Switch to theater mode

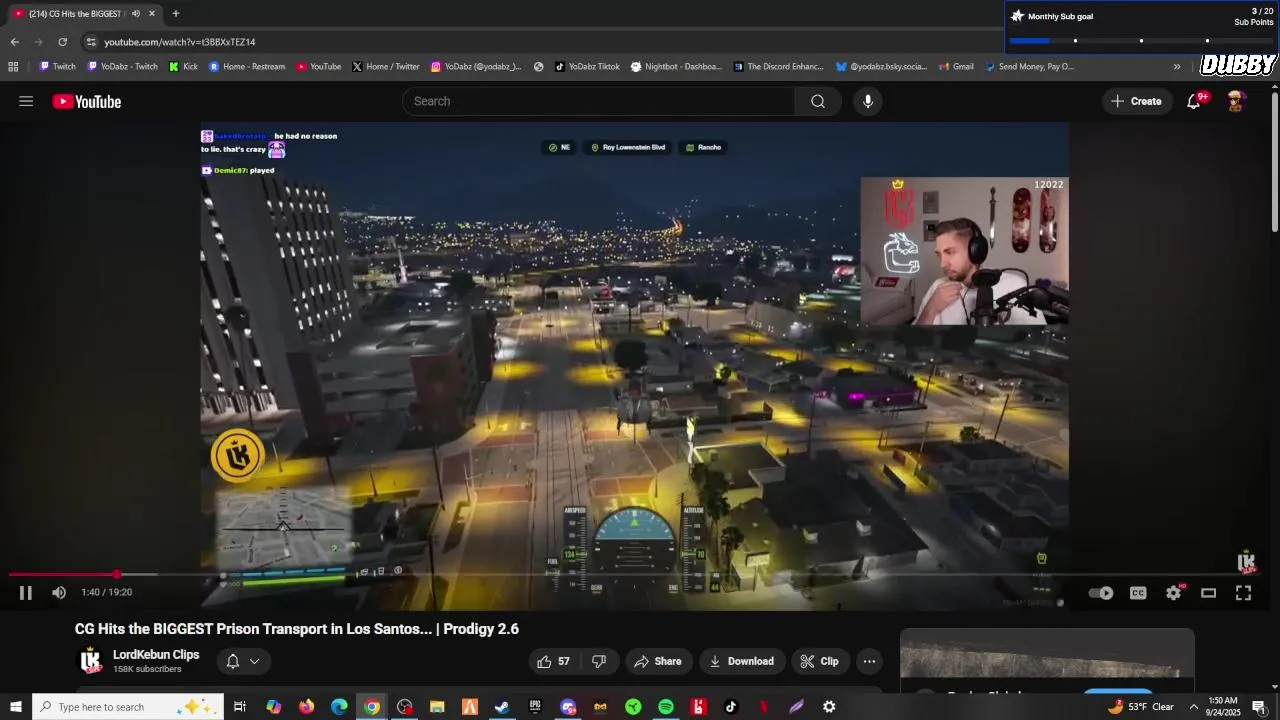pyautogui.click(x=1208, y=593)
